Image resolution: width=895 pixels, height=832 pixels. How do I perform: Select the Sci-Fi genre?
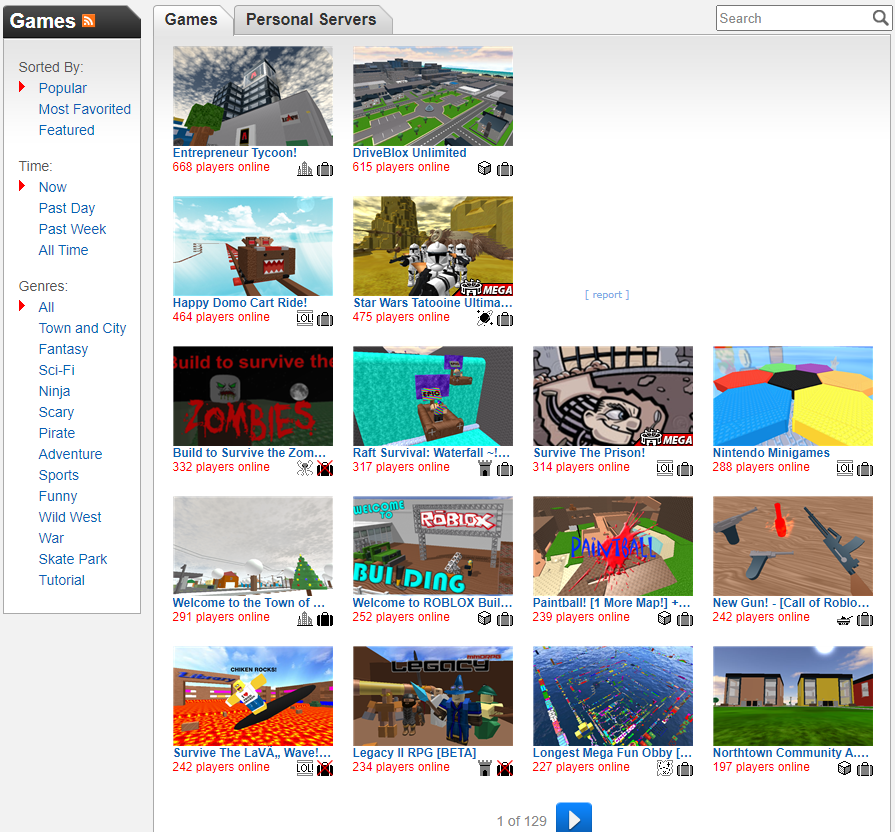57,370
